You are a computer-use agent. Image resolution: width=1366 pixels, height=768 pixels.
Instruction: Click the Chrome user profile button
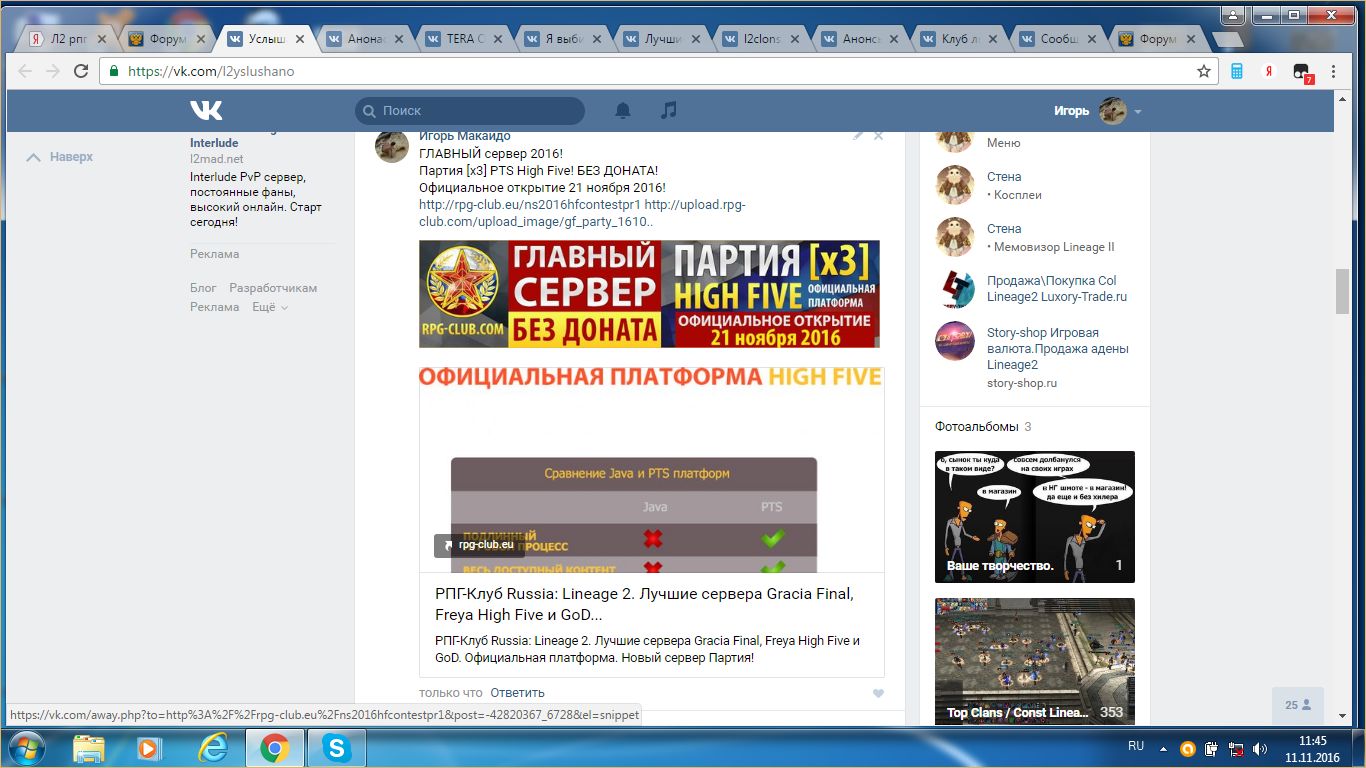1235,14
